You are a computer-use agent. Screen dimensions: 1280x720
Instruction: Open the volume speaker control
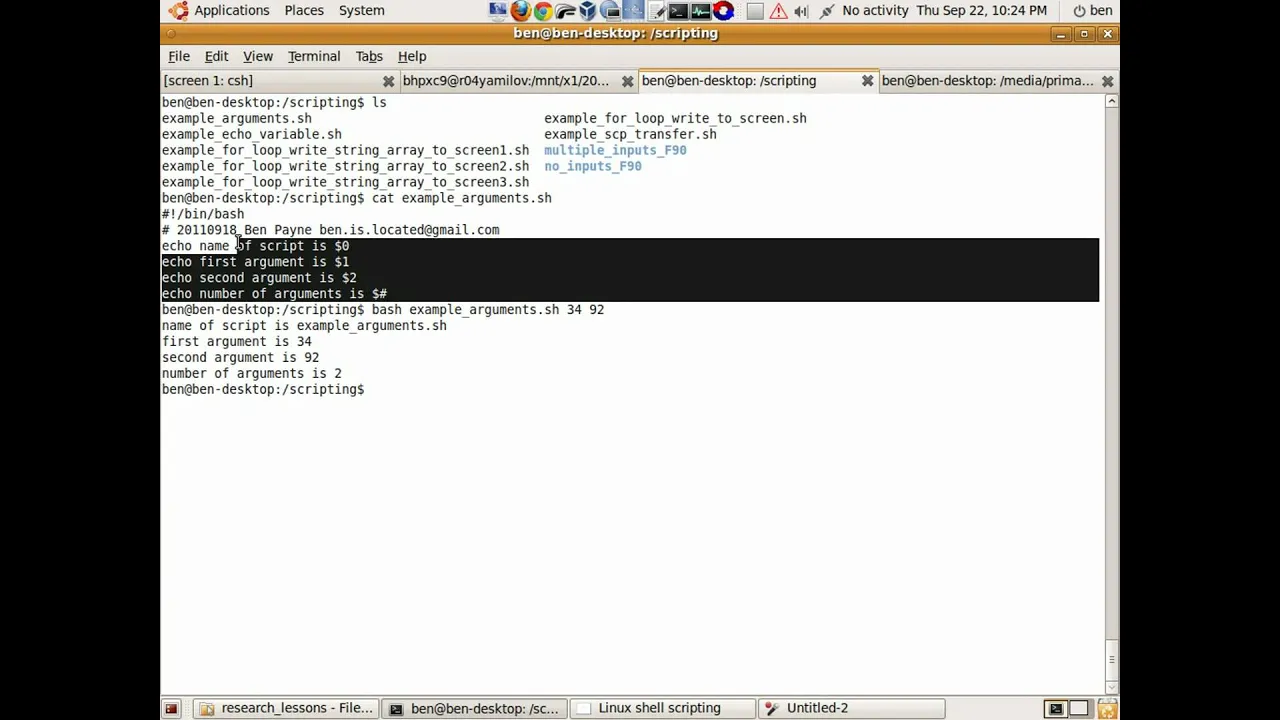click(x=801, y=11)
